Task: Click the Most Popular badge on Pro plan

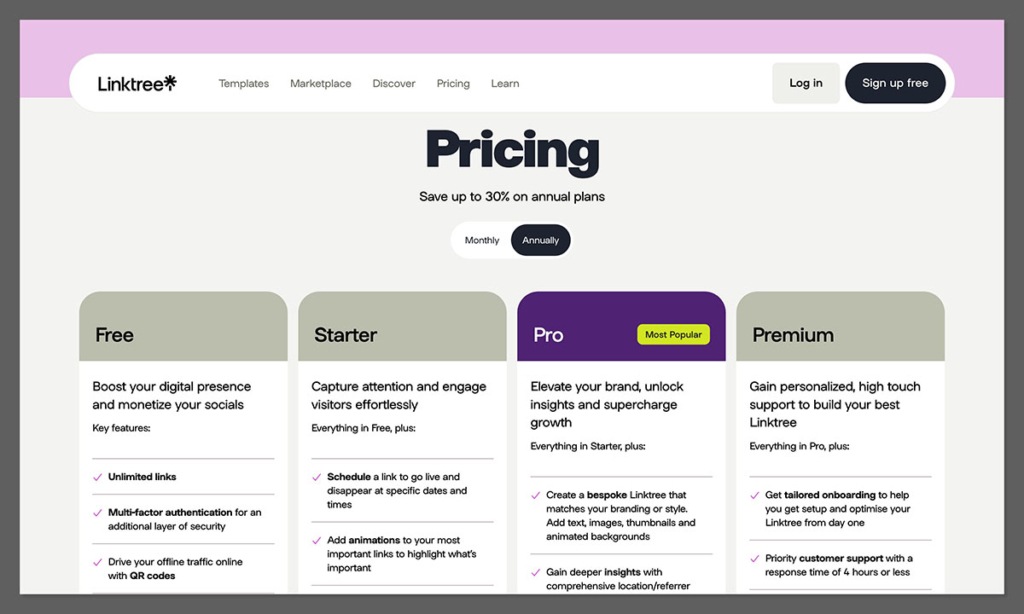Action: pyautogui.click(x=674, y=334)
